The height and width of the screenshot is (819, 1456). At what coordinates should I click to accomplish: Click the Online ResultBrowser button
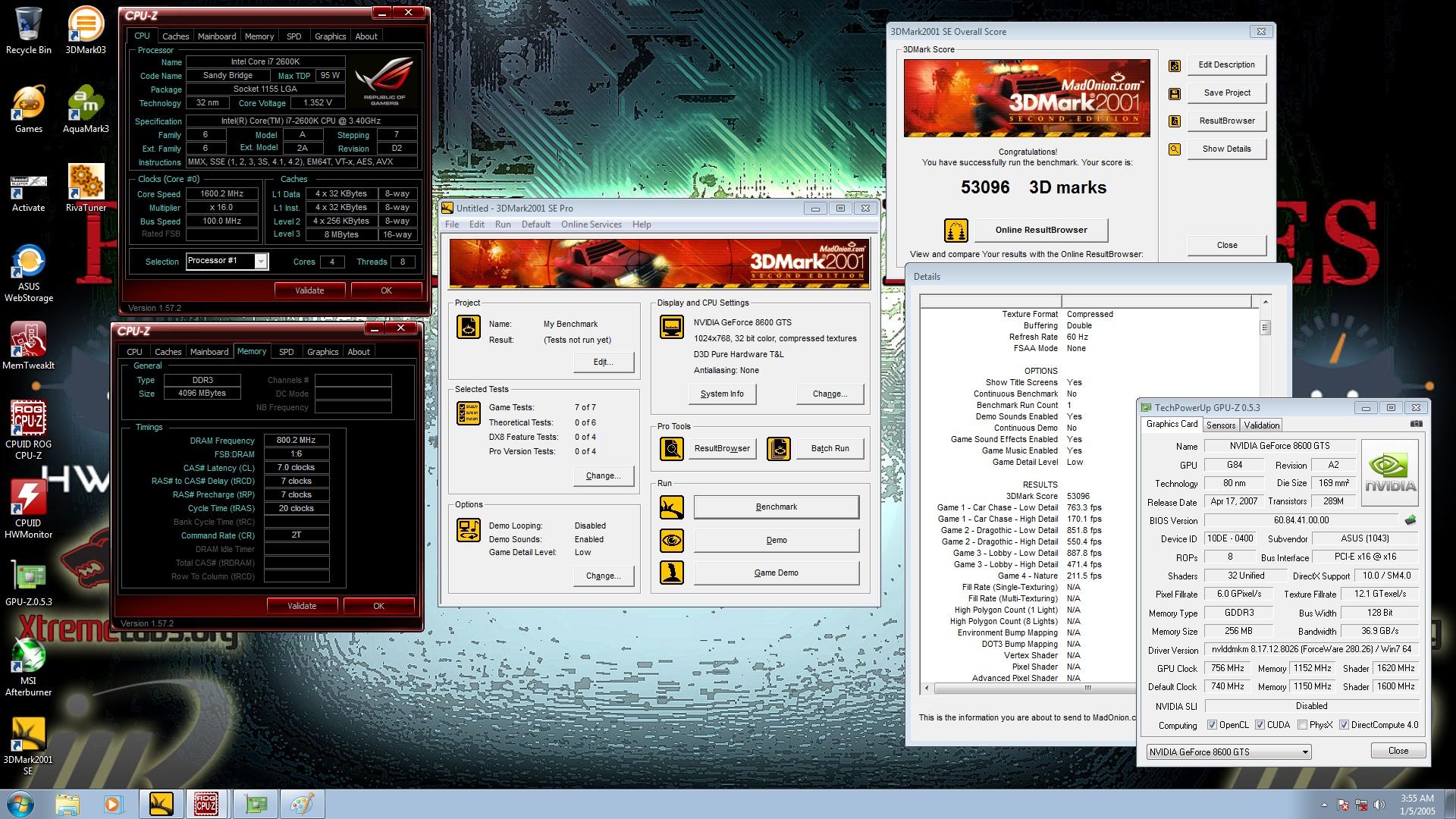coord(1041,230)
